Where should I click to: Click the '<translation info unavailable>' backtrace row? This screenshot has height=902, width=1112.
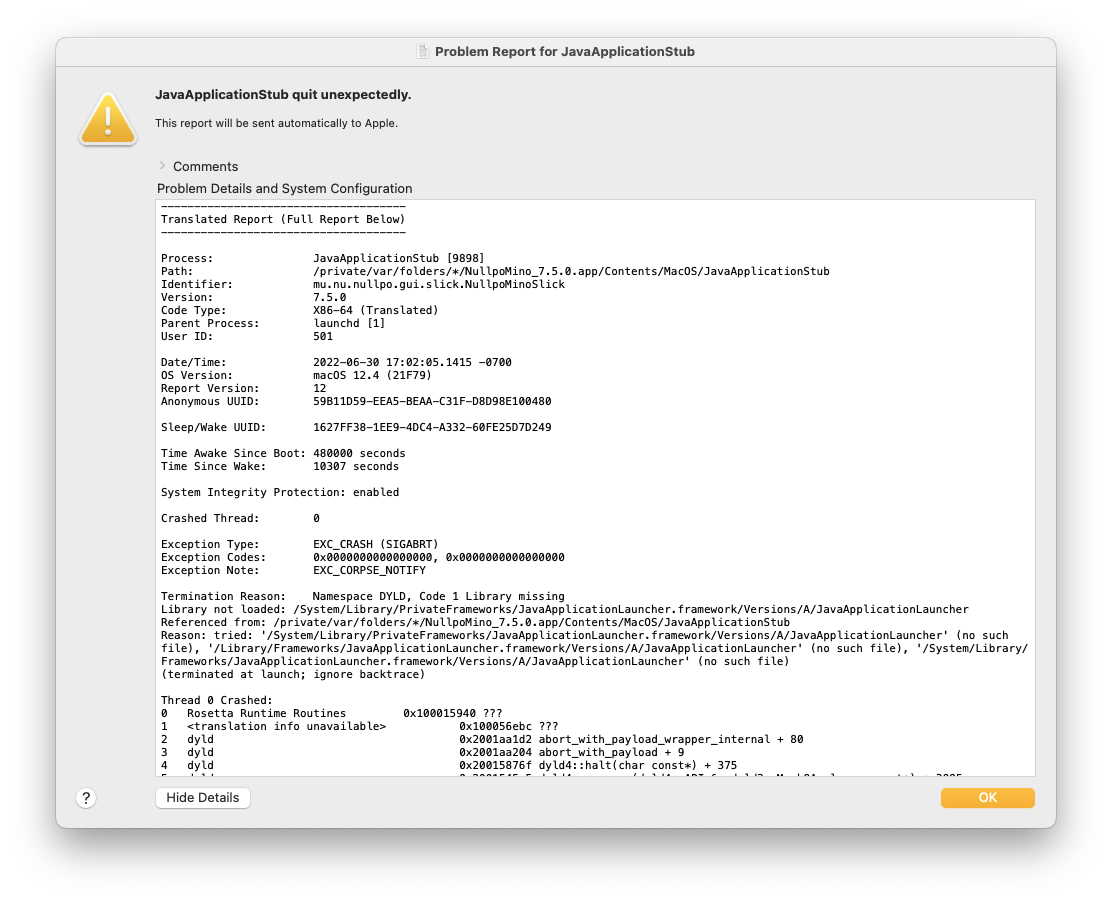pyautogui.click(x=360, y=726)
